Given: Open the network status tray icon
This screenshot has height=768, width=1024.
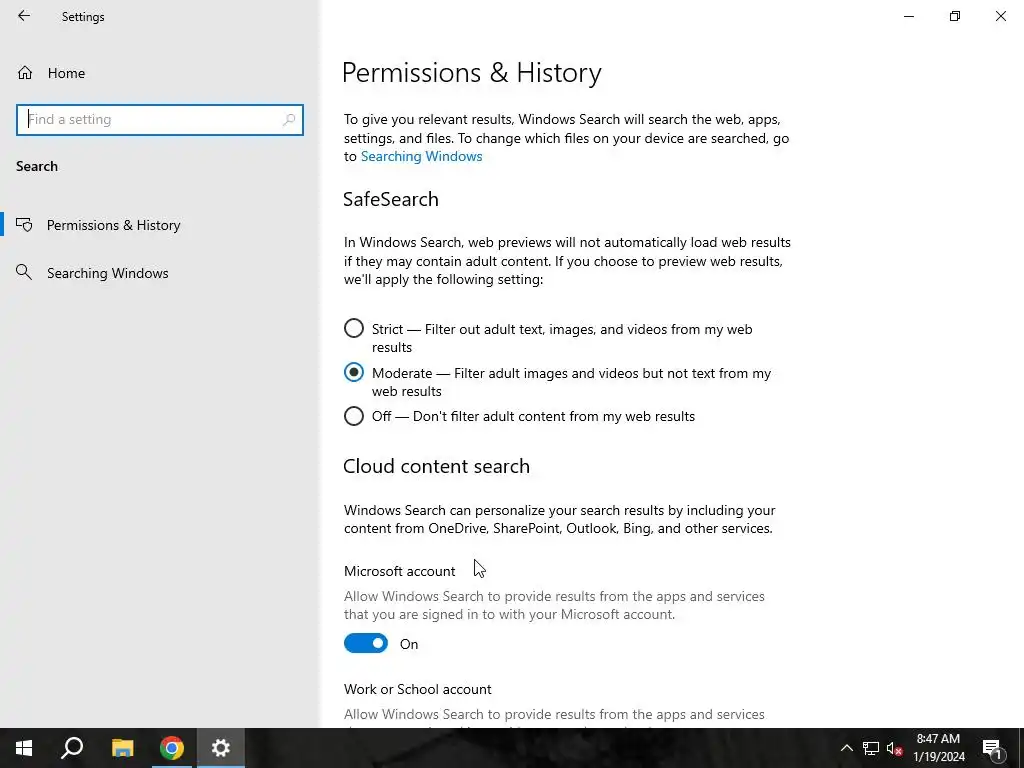Looking at the screenshot, I should click(871, 748).
